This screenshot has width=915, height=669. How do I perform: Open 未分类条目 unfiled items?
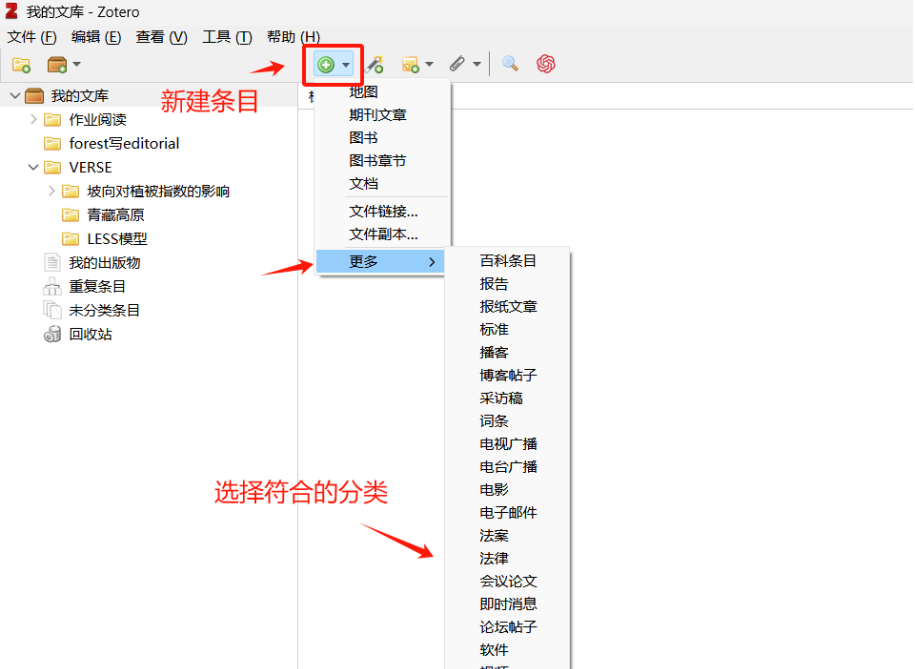coord(104,311)
